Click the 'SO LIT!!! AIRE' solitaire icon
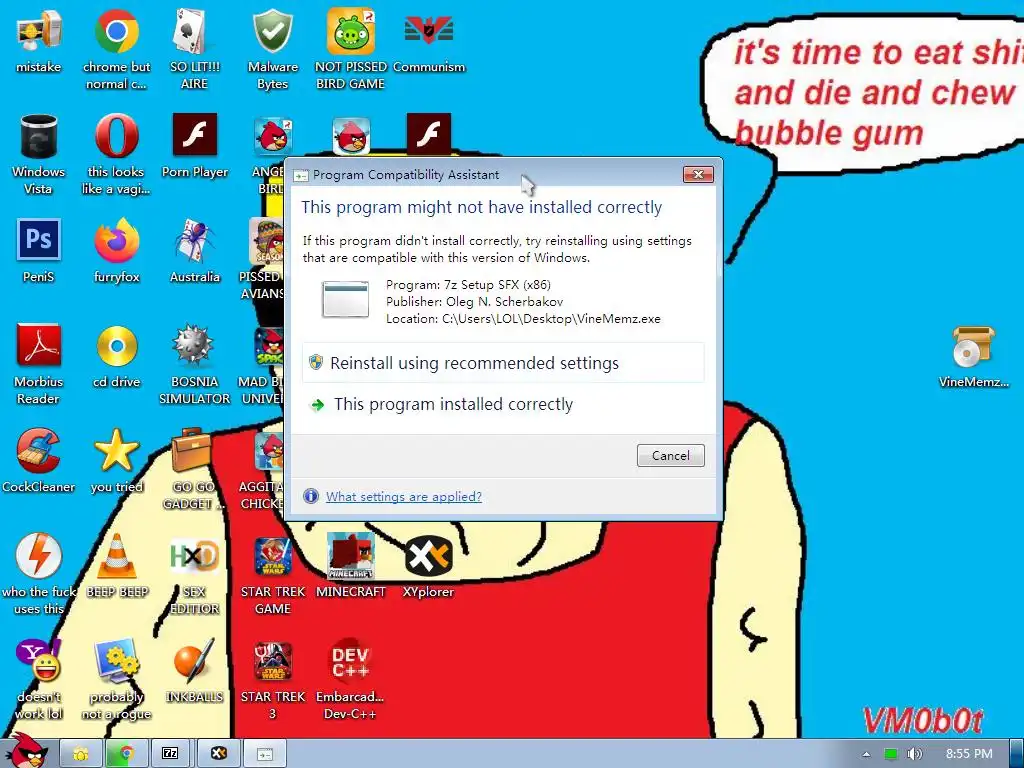This screenshot has width=1024, height=768. [194, 49]
